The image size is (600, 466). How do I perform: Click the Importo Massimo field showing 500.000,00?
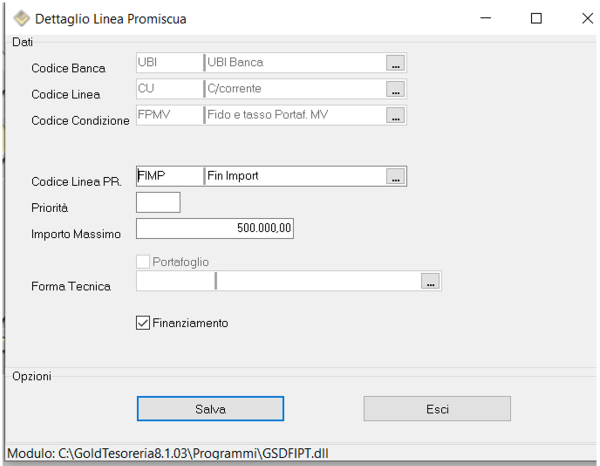click(x=214, y=229)
